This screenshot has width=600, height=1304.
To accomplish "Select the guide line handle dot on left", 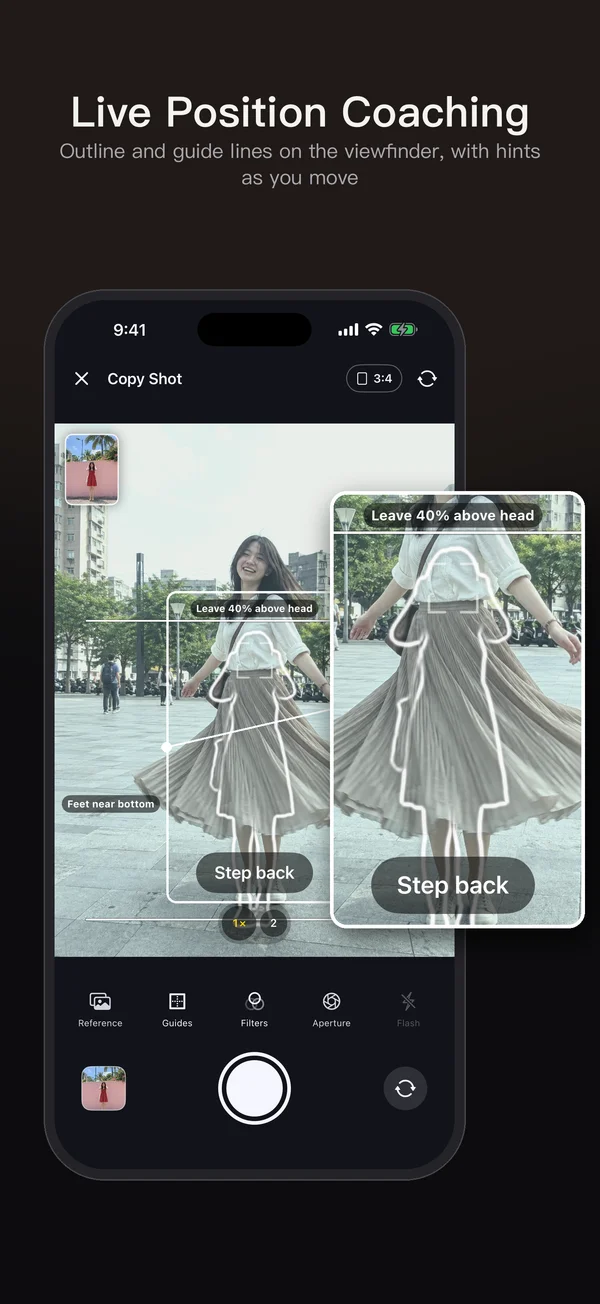I will [167, 747].
